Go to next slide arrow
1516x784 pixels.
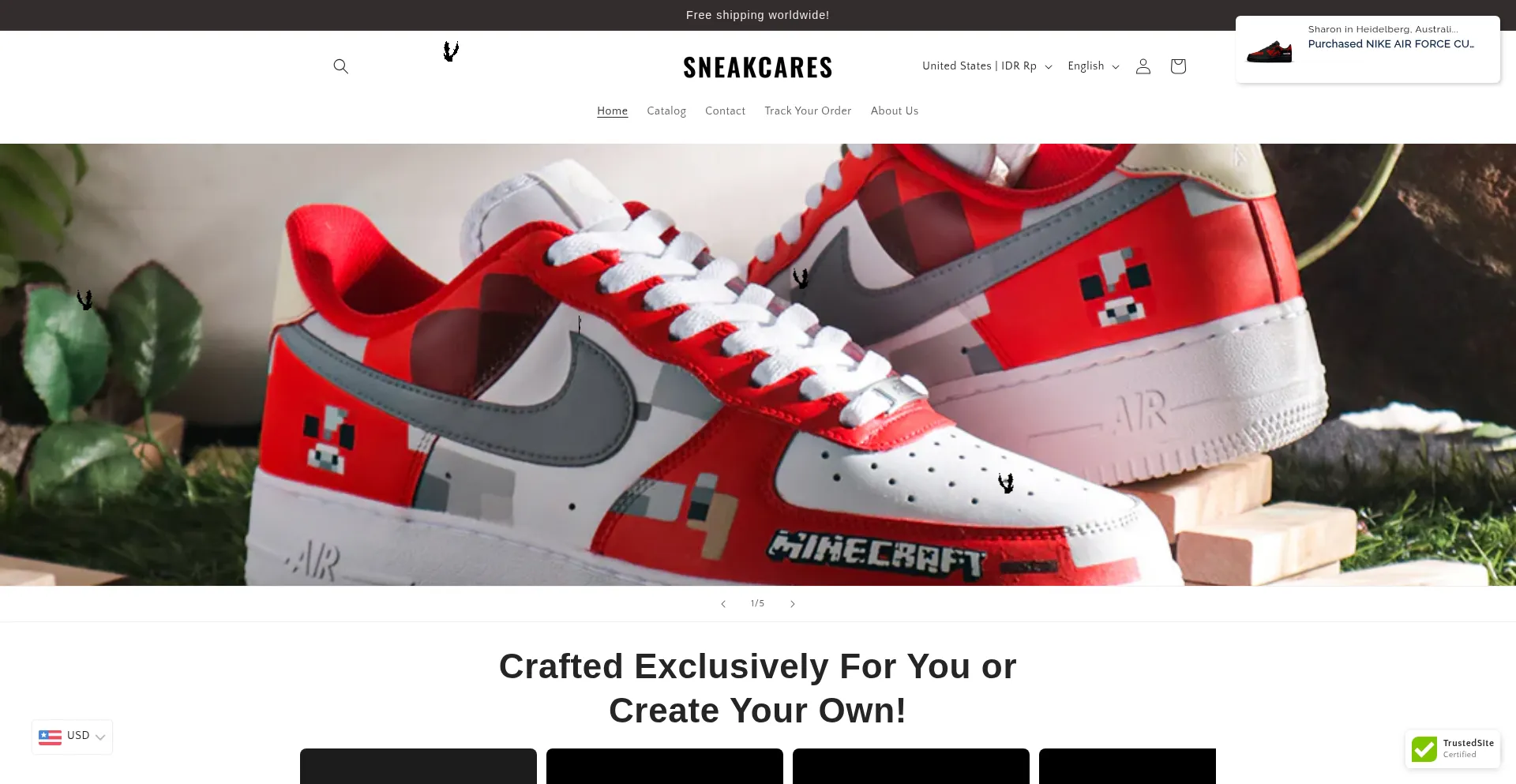click(x=793, y=604)
